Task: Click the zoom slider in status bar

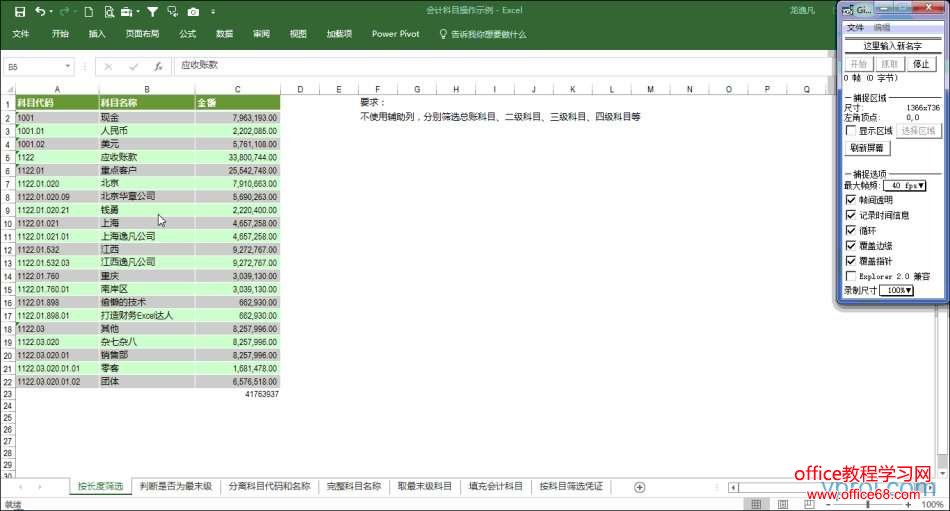Action: click(x=867, y=505)
